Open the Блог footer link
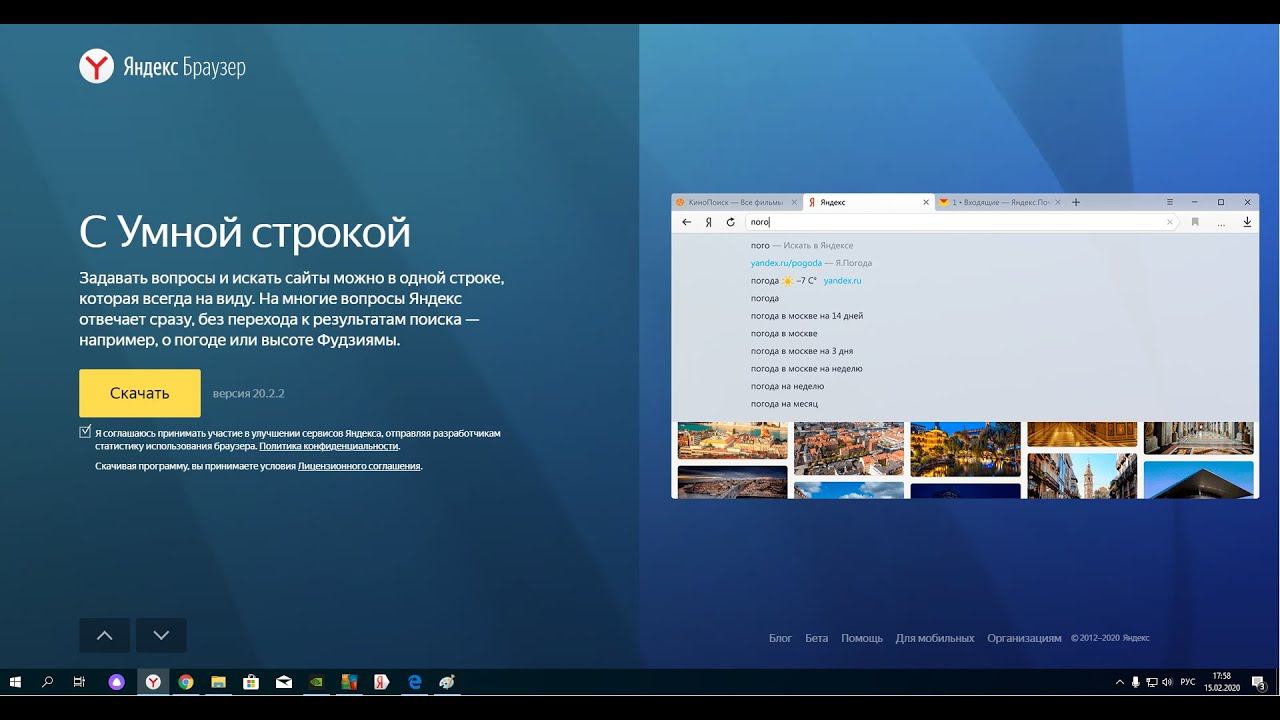This screenshot has height=720, width=1280. (780, 638)
